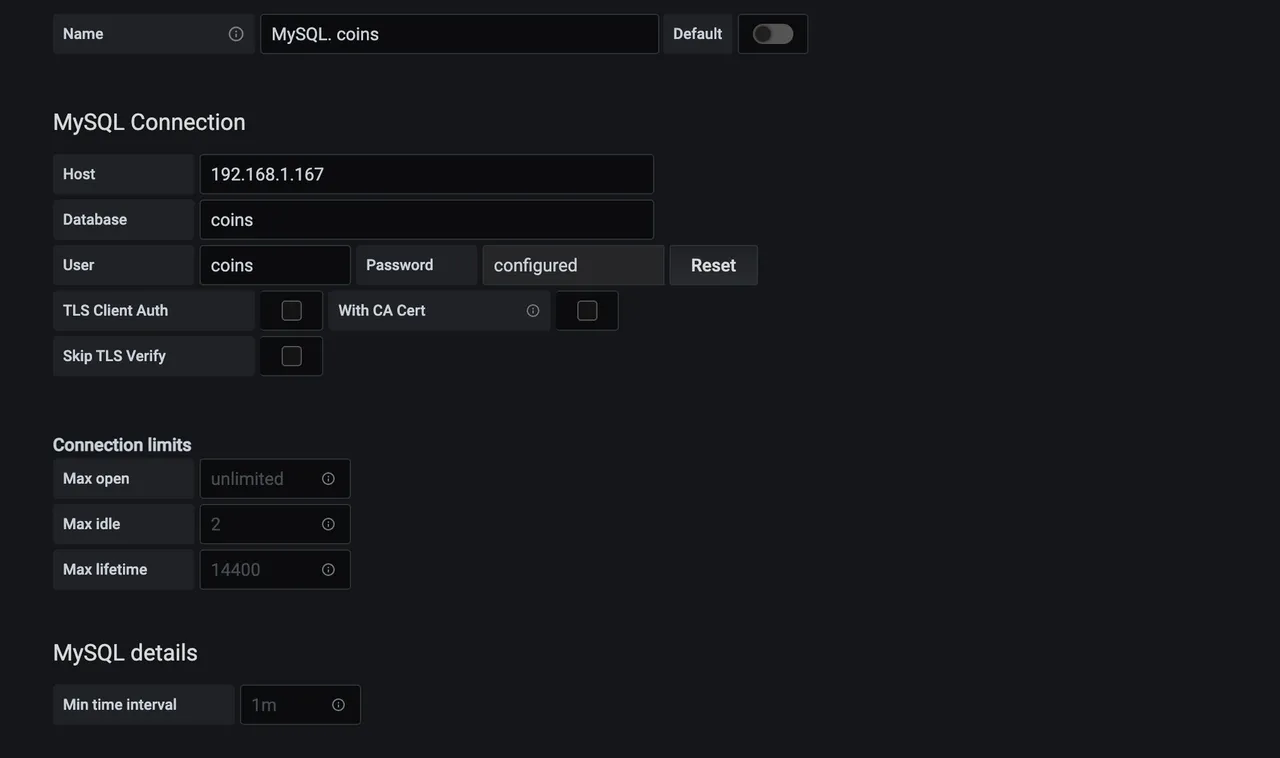Tick the Skip TLS Verify checkbox
The width and height of the screenshot is (1280, 758).
click(292, 356)
